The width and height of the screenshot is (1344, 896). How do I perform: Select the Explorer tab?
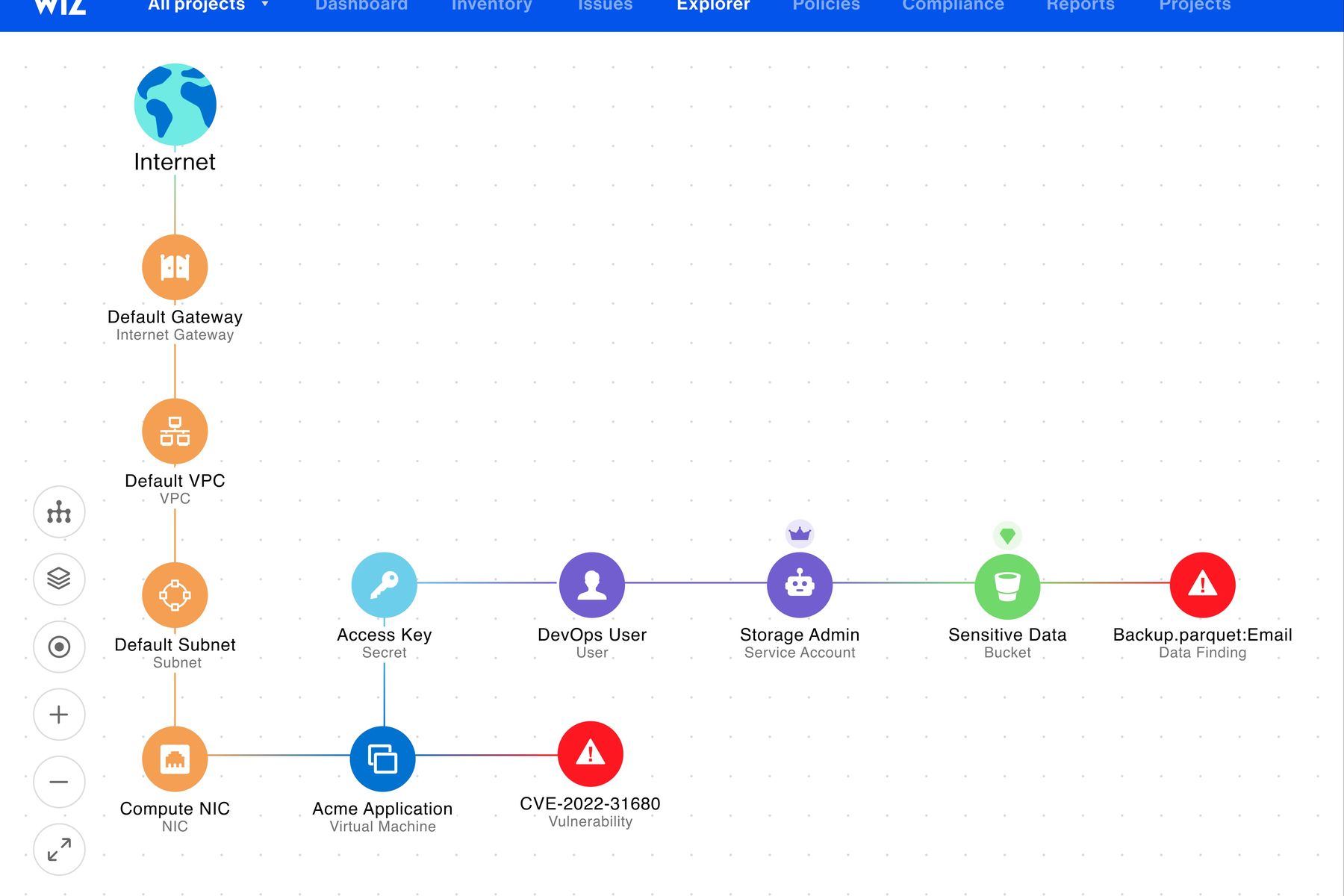(x=713, y=6)
